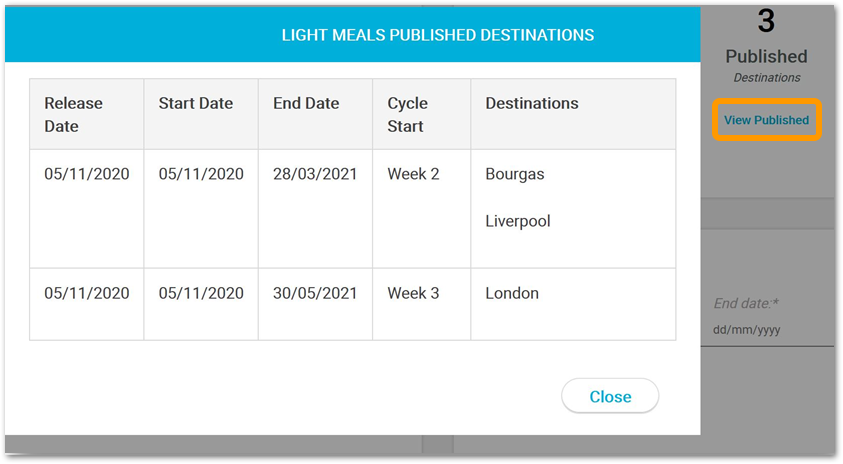Select the Week 3 cycle cell
Image resolution: width=843 pixels, height=464 pixels.
[422, 304]
